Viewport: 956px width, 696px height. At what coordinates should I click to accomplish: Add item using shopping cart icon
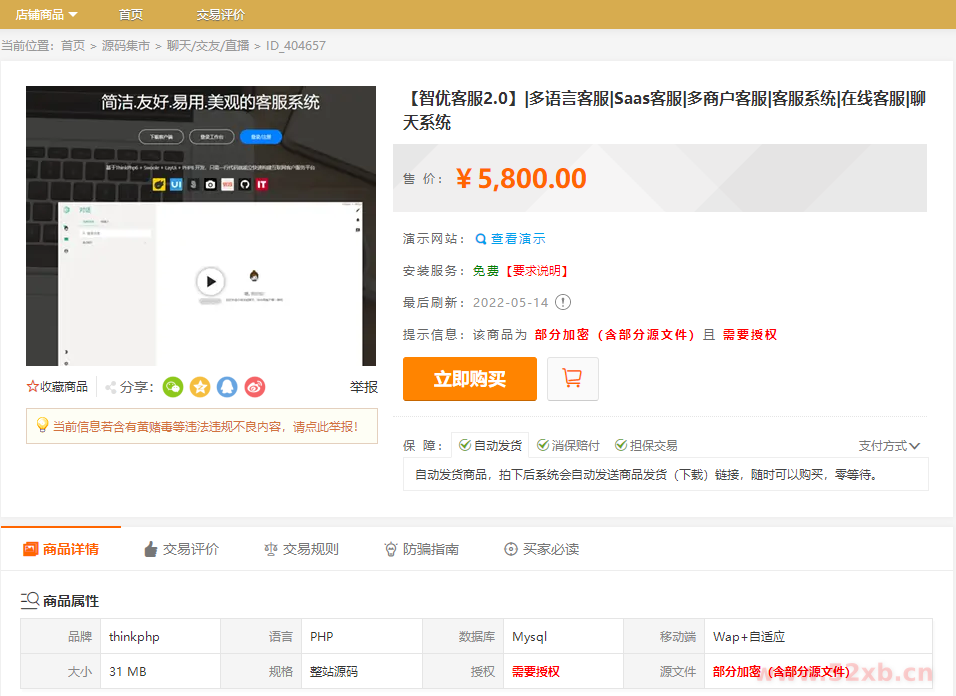tap(573, 379)
